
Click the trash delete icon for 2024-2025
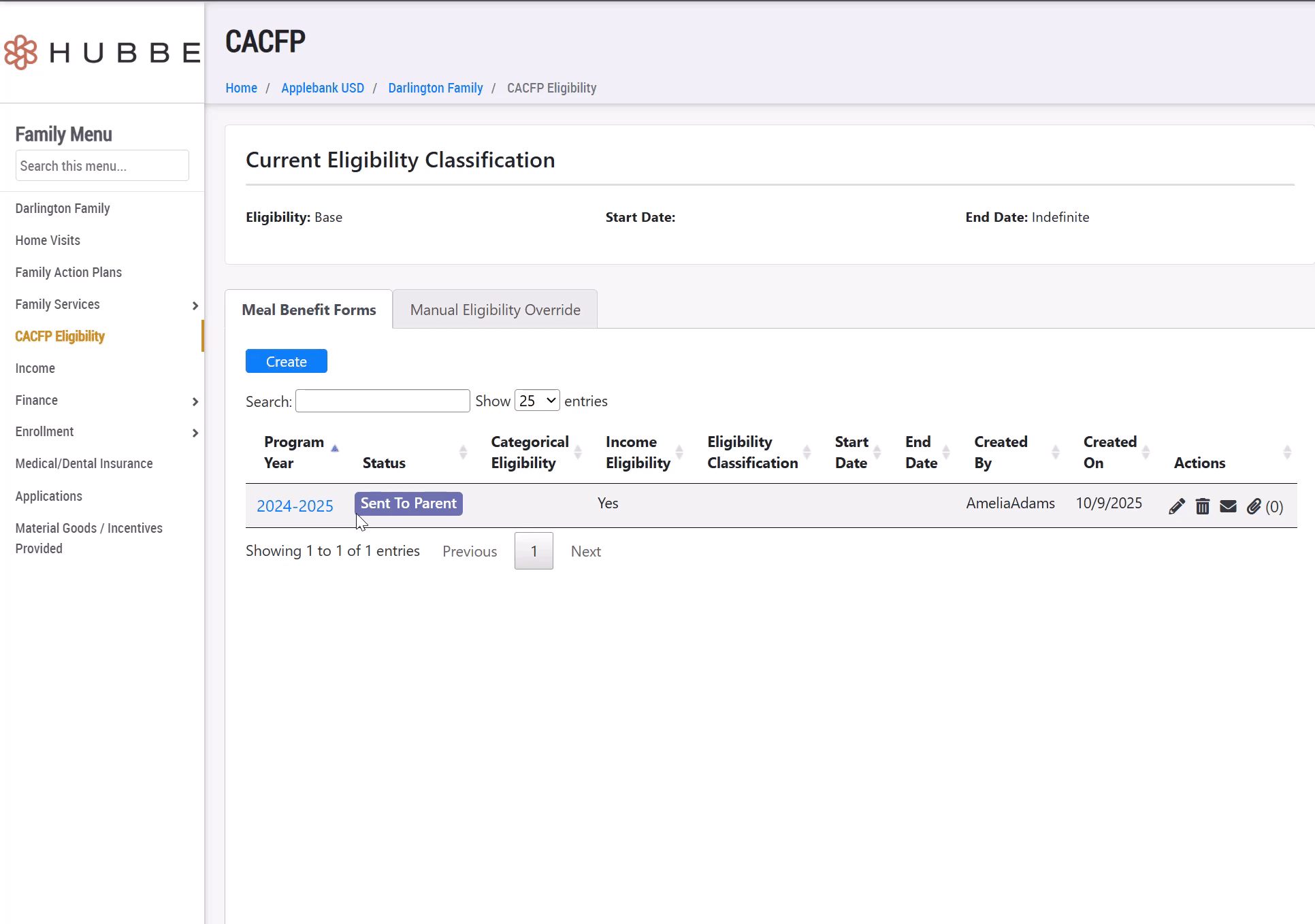[x=1203, y=506]
